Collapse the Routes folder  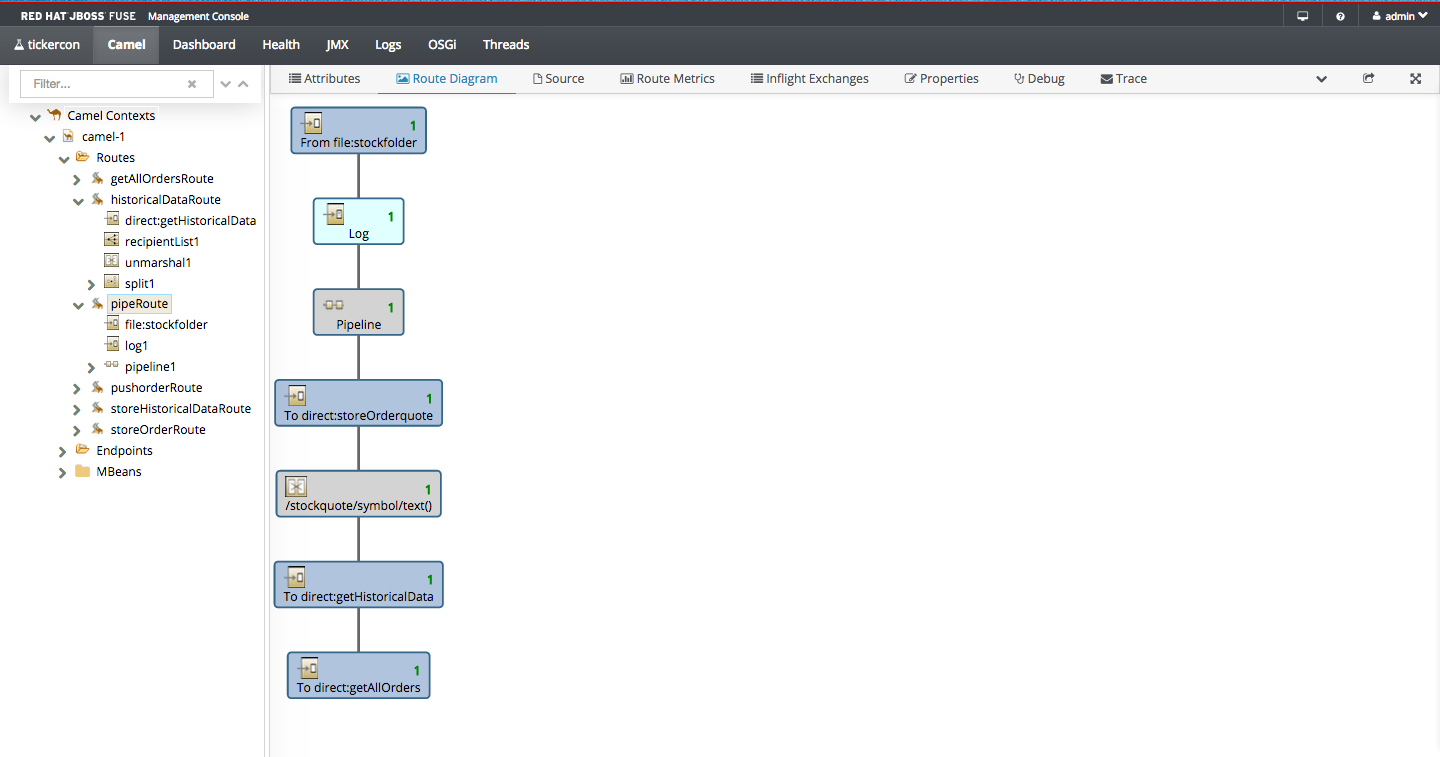(x=63, y=159)
